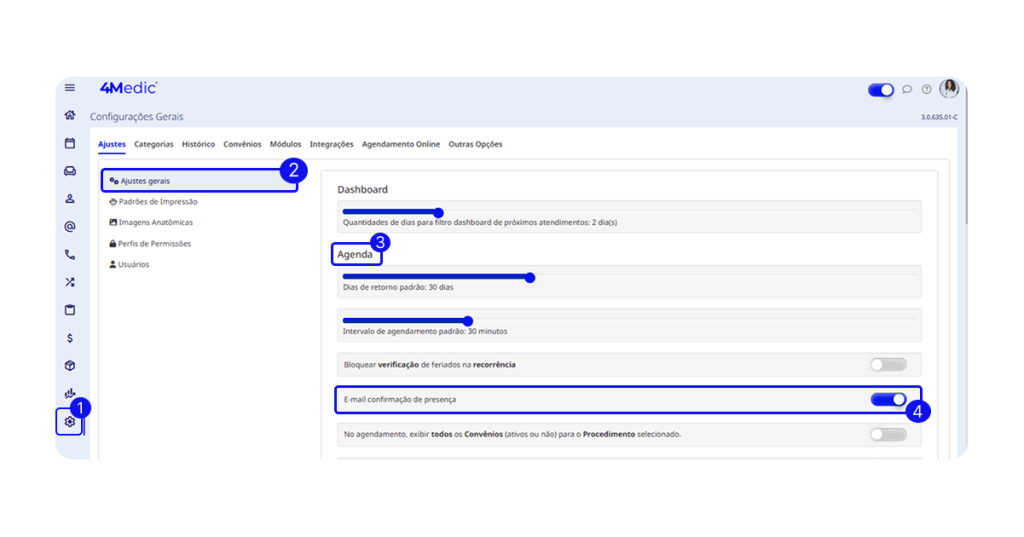Open the calendar icon in the sidebar

click(x=70, y=144)
